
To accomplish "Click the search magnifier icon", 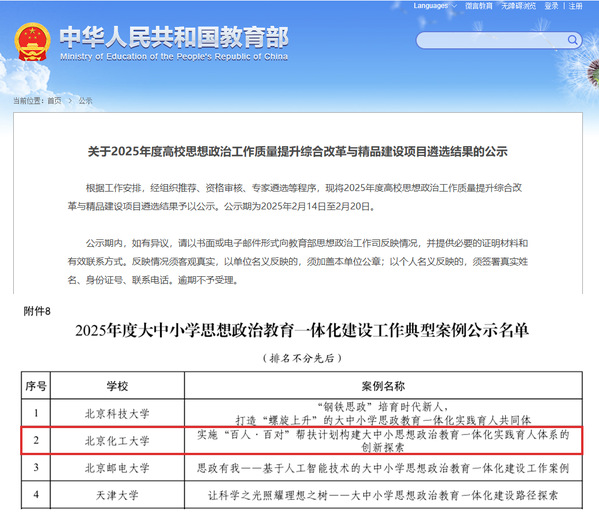I will (x=572, y=40).
